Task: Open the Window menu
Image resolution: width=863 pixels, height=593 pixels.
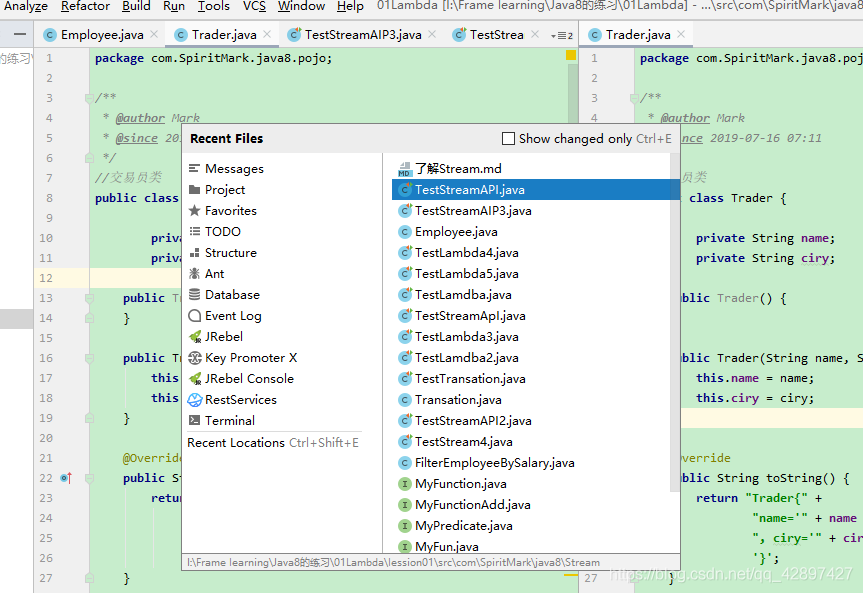Action: (x=302, y=7)
